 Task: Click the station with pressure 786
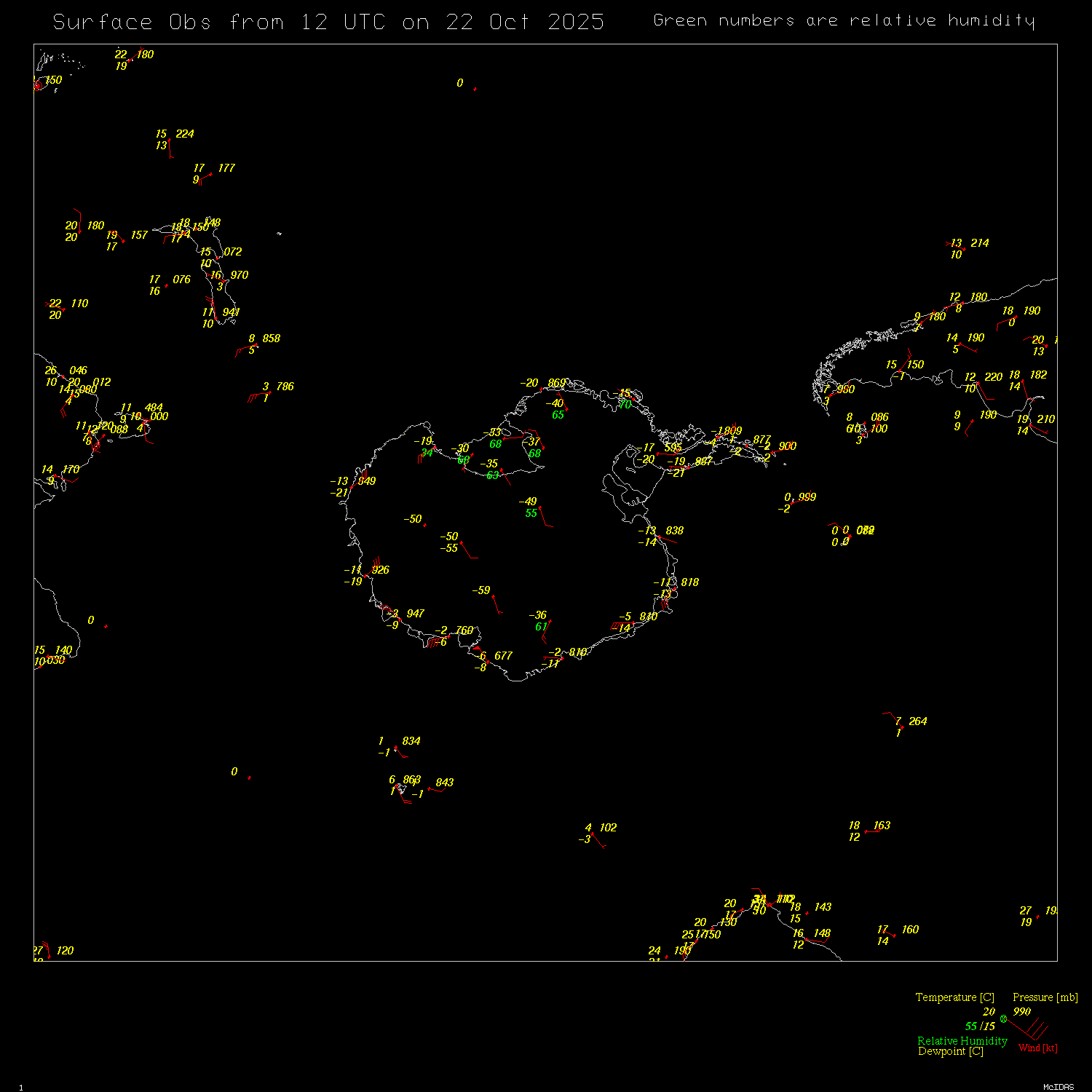point(269,392)
